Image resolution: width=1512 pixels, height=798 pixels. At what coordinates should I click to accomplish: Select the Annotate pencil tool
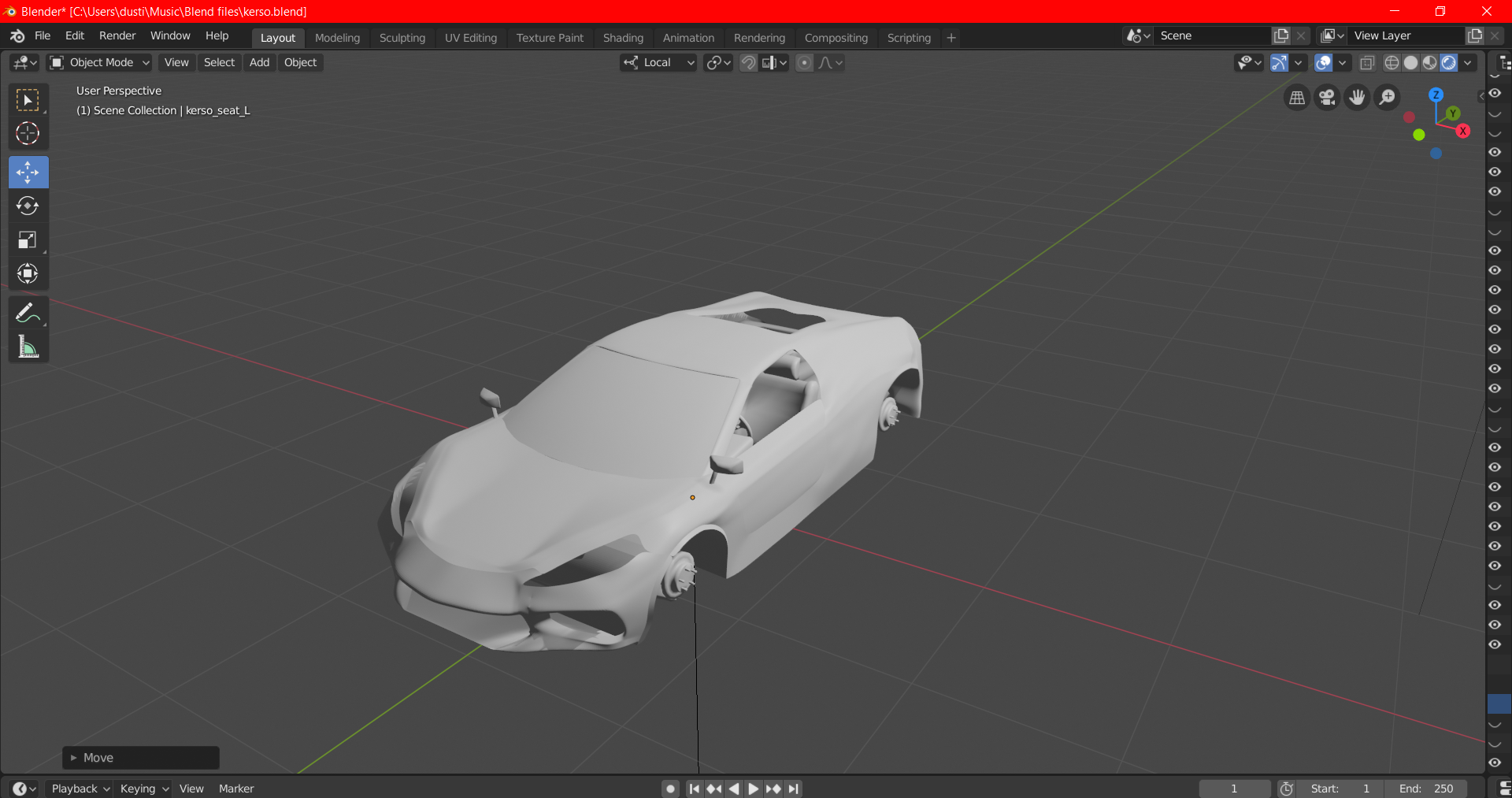click(28, 313)
